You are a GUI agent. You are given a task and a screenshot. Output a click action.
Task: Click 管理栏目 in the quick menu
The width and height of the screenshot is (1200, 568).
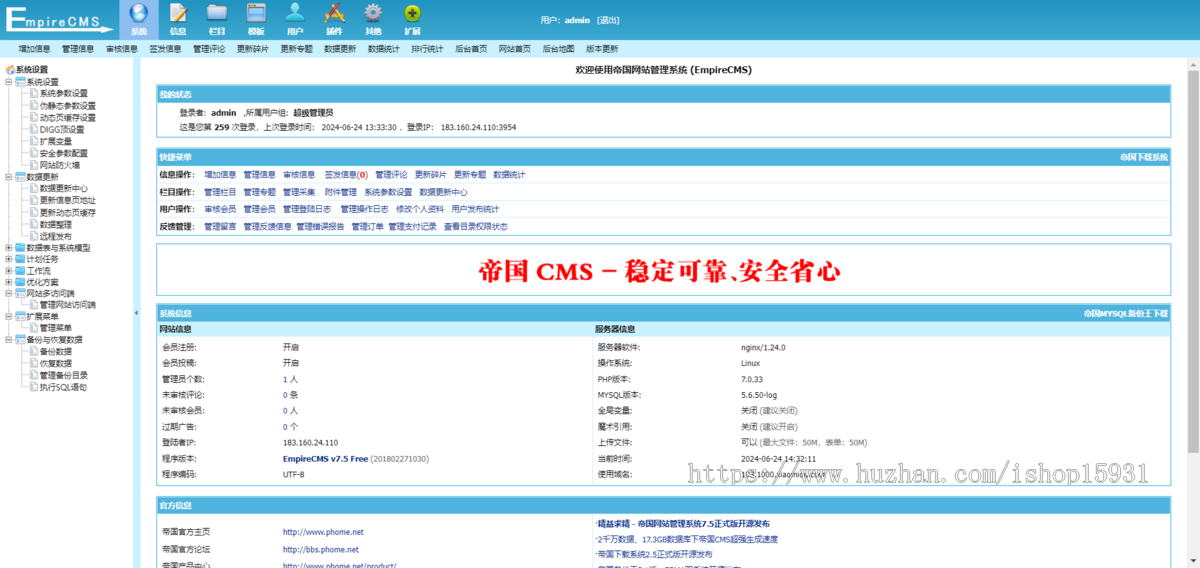pyautogui.click(x=221, y=192)
